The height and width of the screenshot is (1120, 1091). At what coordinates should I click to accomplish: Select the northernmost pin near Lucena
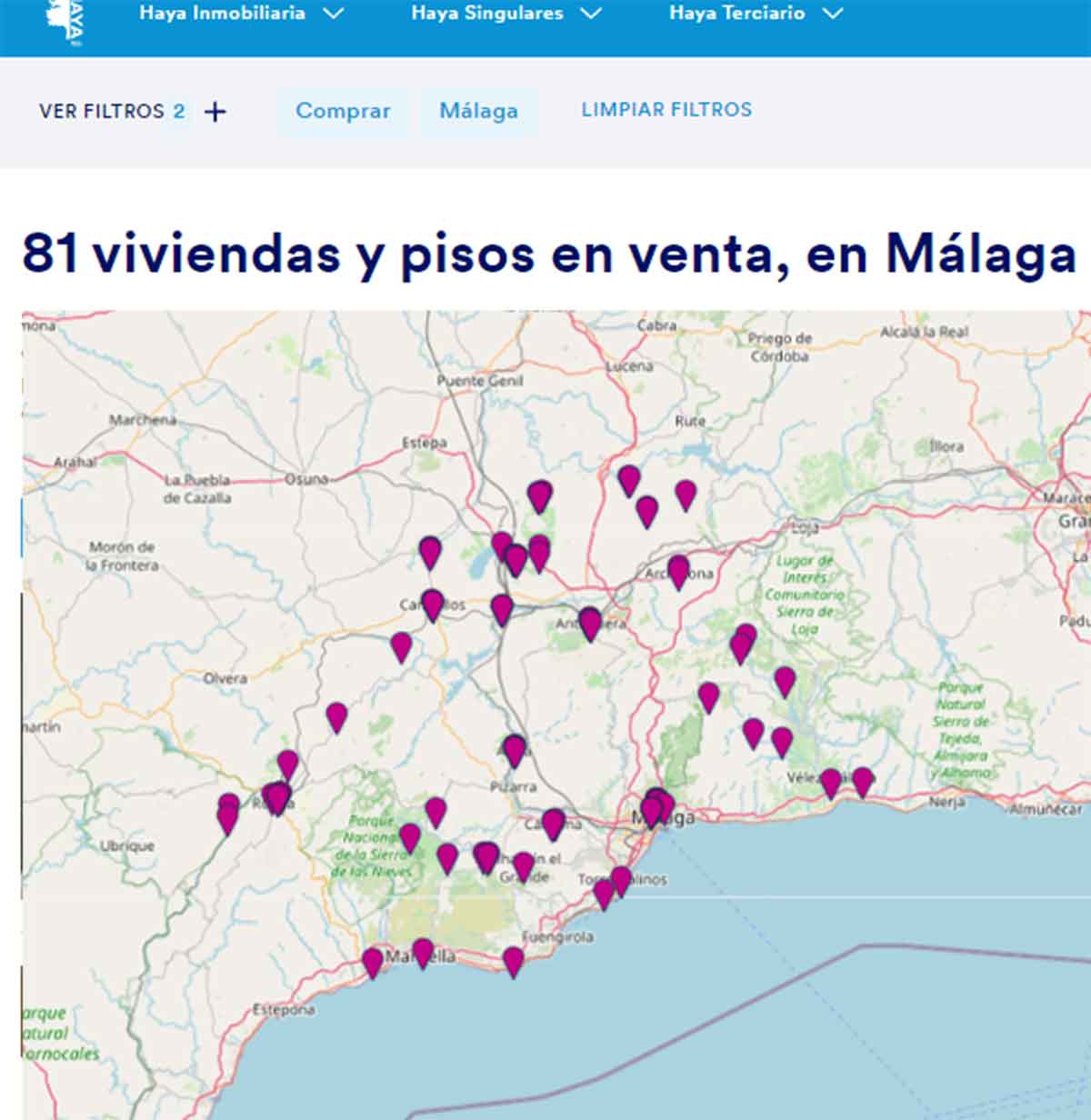point(627,476)
